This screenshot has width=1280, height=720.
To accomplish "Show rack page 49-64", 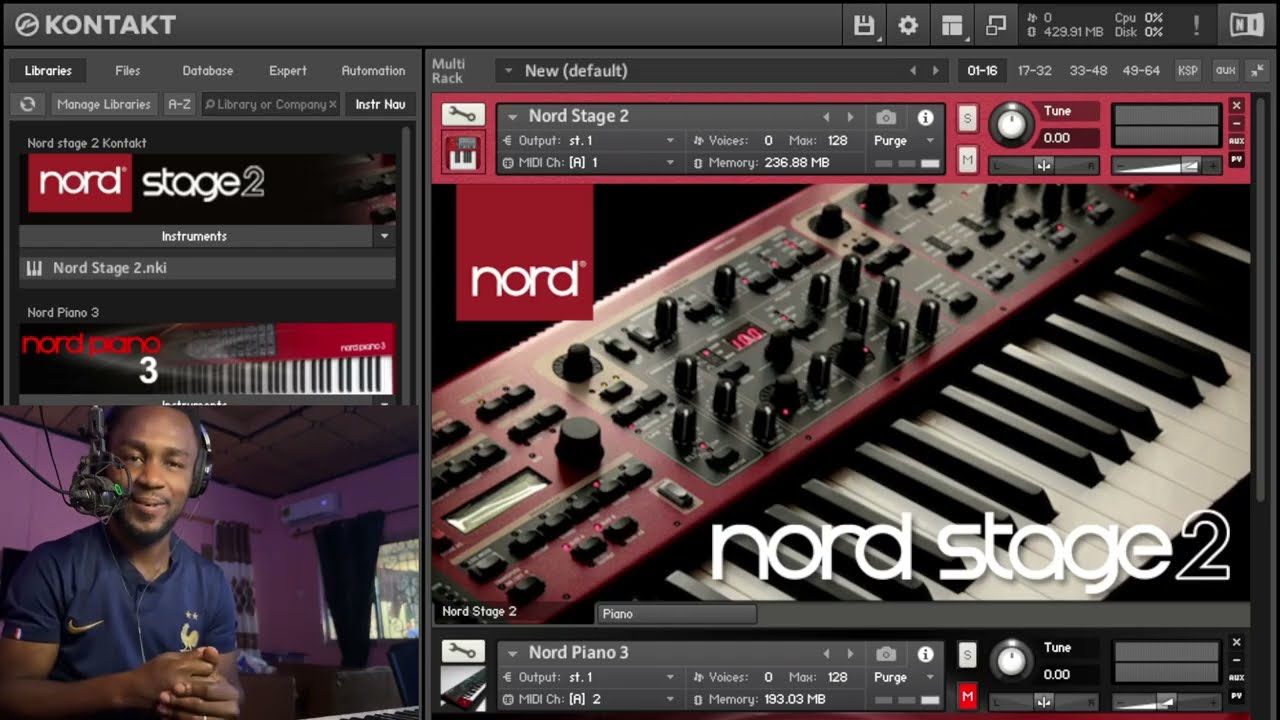I will click(1142, 71).
